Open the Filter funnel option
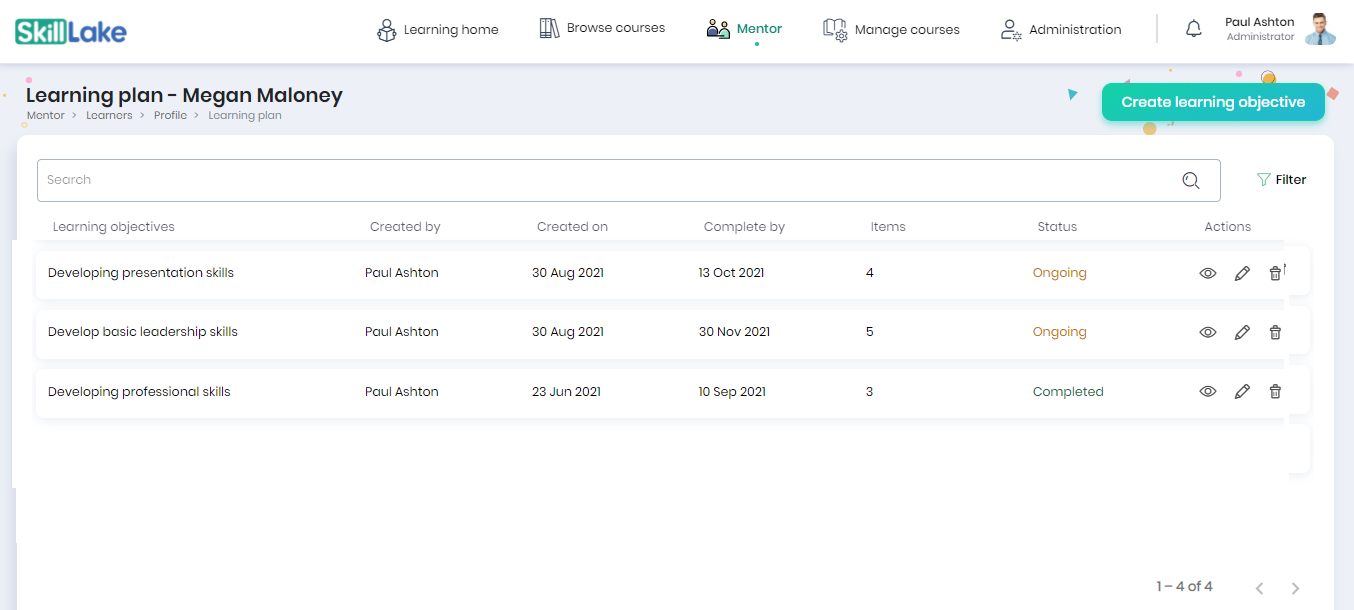 click(1281, 180)
